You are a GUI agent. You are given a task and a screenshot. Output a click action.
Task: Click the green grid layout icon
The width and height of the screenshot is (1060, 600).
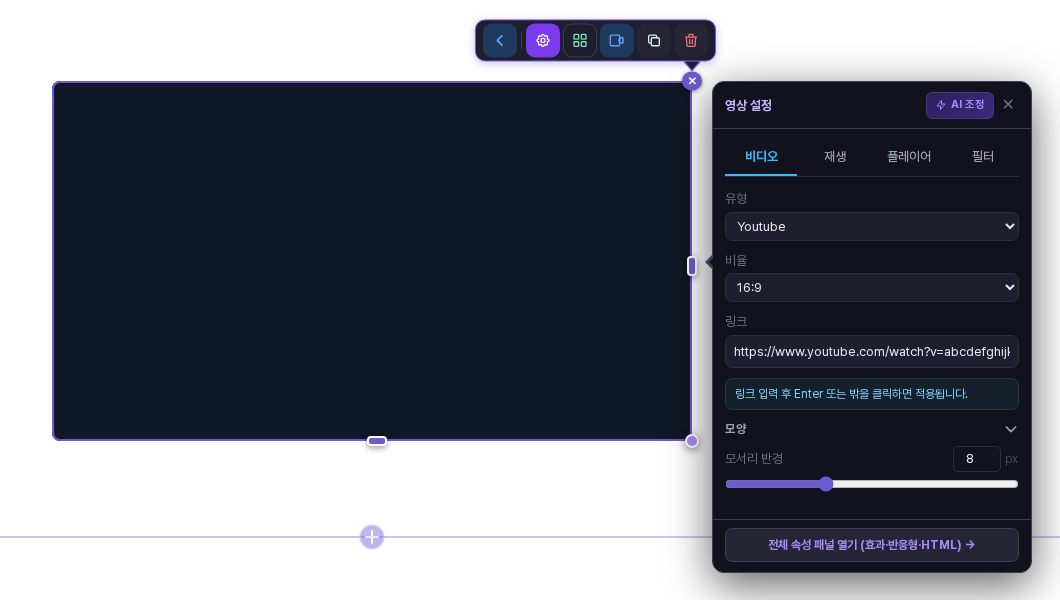[x=580, y=41]
